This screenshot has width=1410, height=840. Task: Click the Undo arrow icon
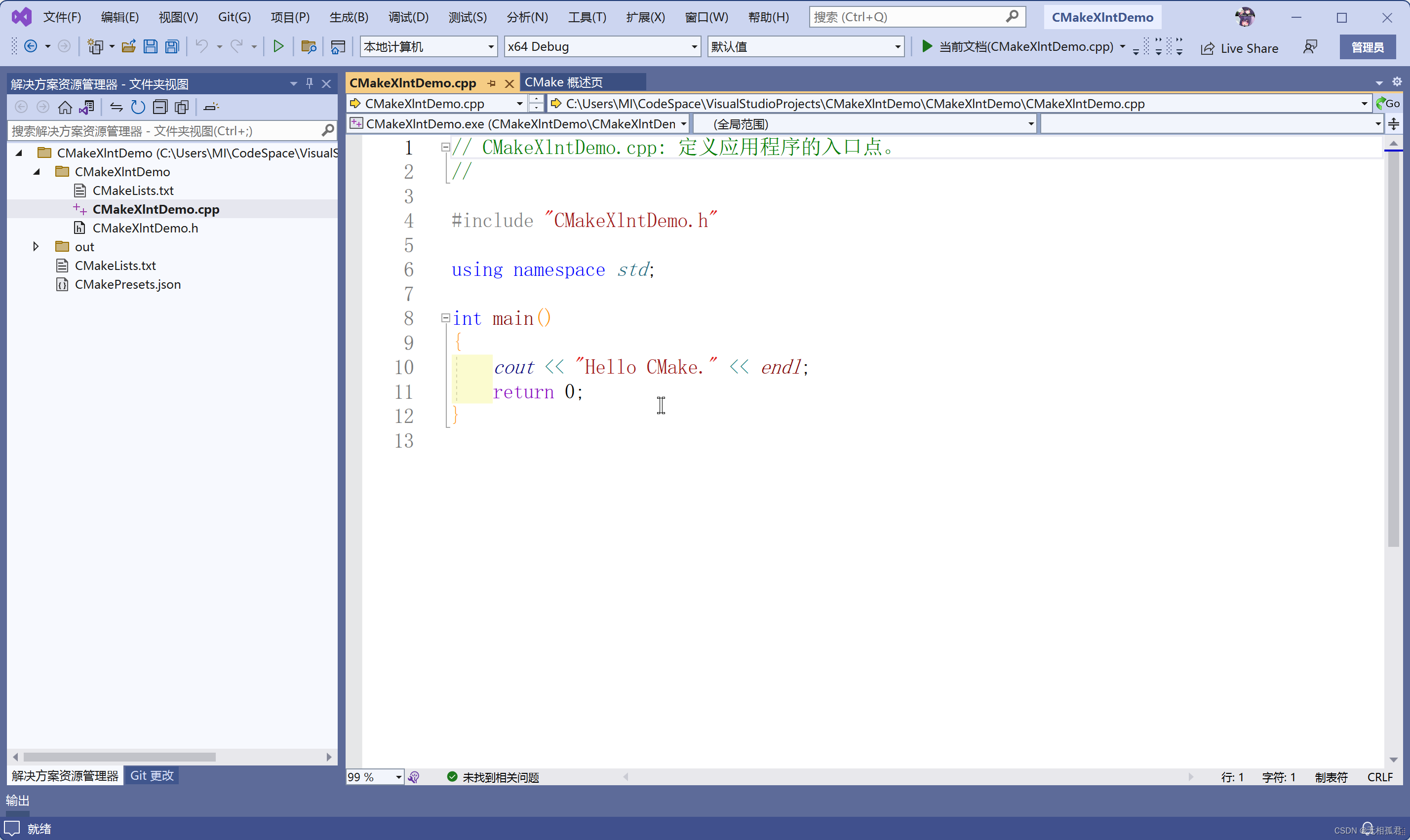pos(201,46)
